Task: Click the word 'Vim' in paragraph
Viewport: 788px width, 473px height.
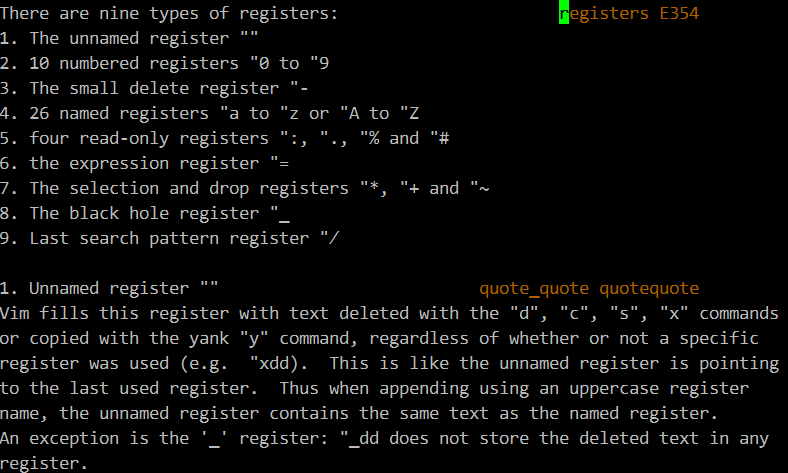Action: (15, 313)
